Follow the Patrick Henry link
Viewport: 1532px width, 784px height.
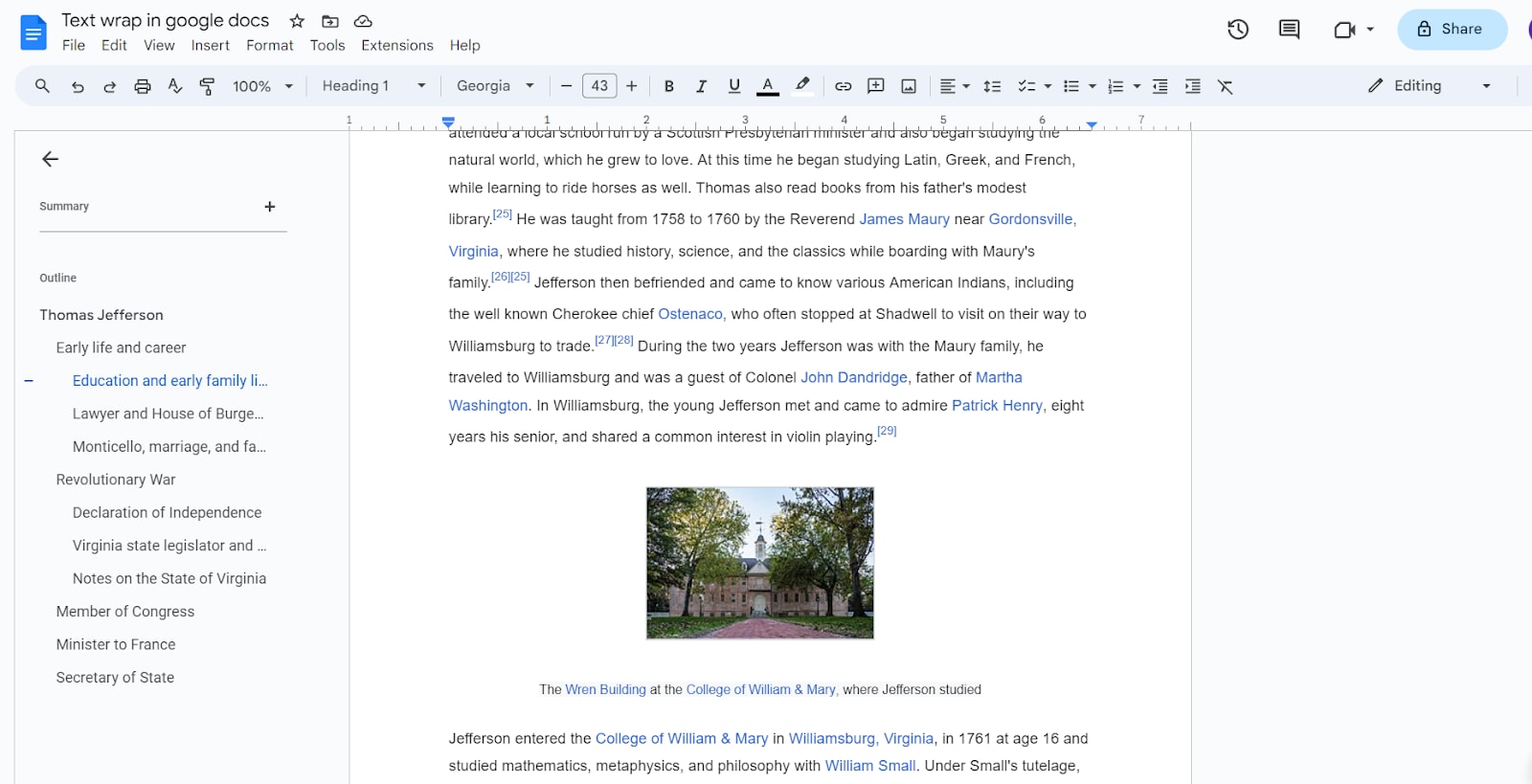point(997,406)
